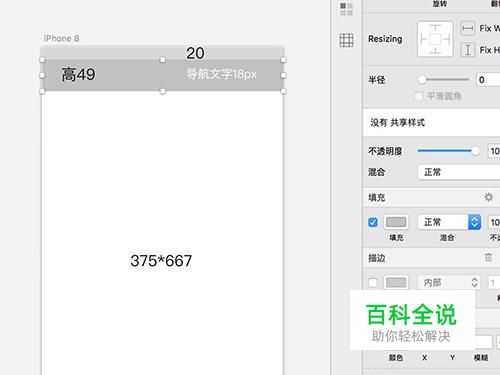
Task: Click the 半径 radius slider
Action: pyautogui.click(x=444, y=80)
